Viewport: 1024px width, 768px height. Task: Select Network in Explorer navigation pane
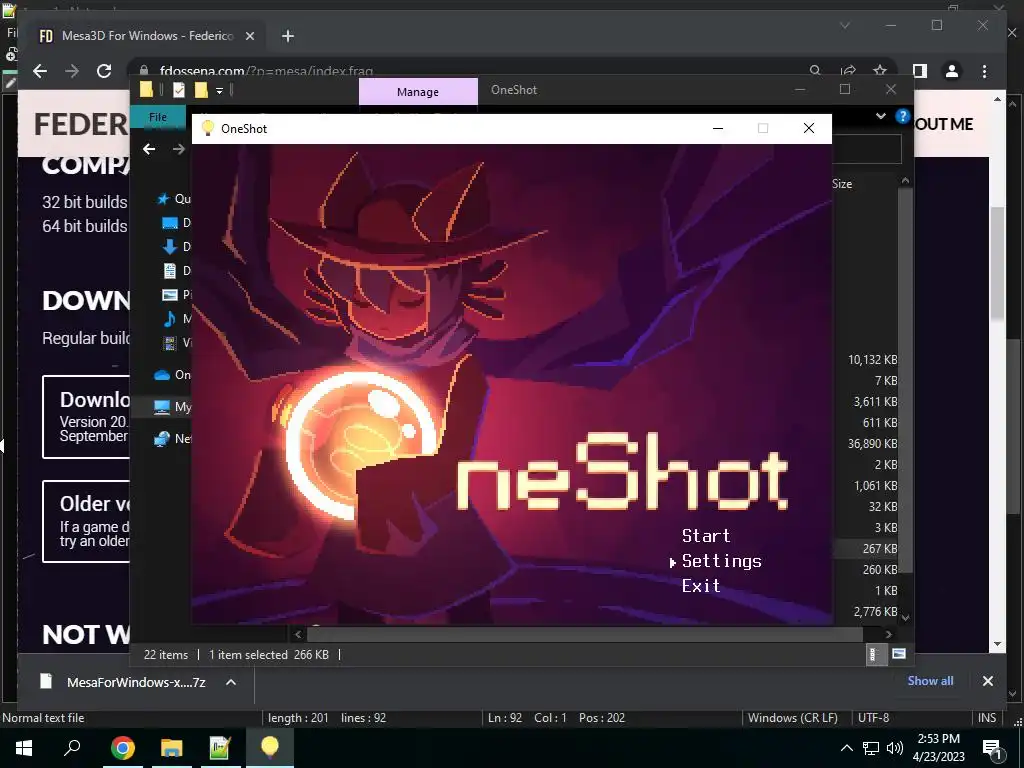click(172, 439)
